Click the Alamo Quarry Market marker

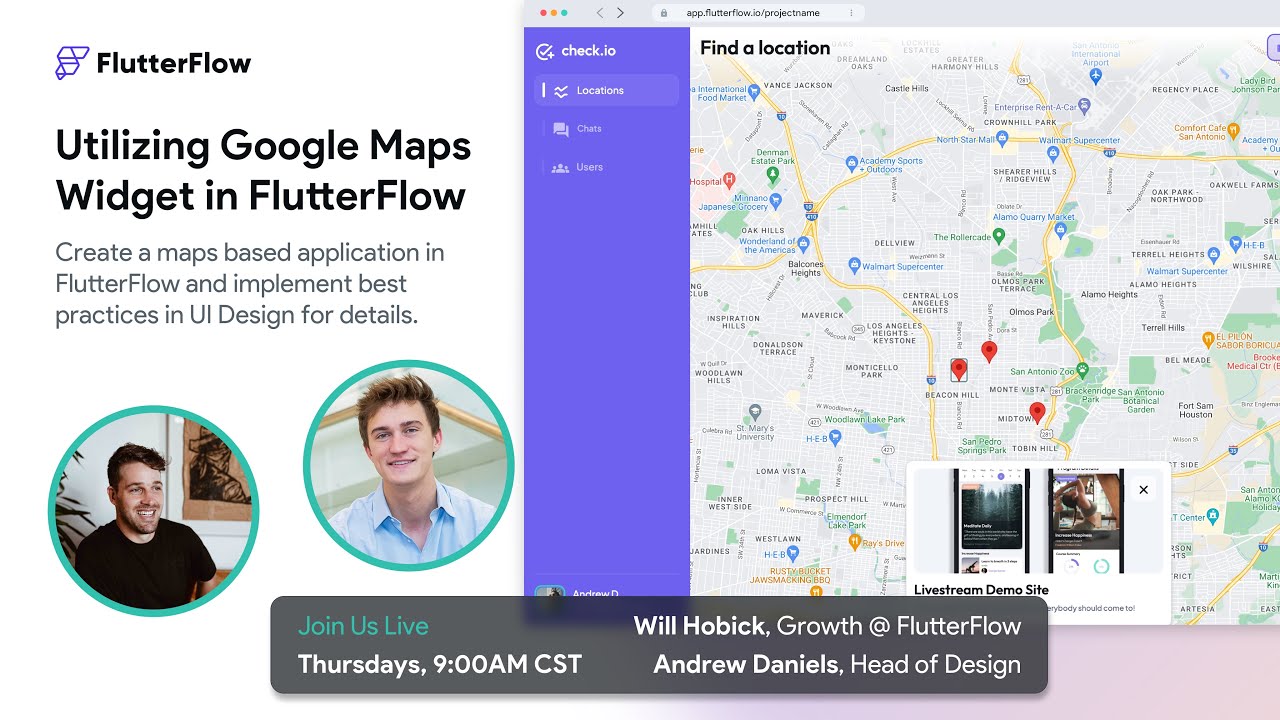coord(1061,230)
